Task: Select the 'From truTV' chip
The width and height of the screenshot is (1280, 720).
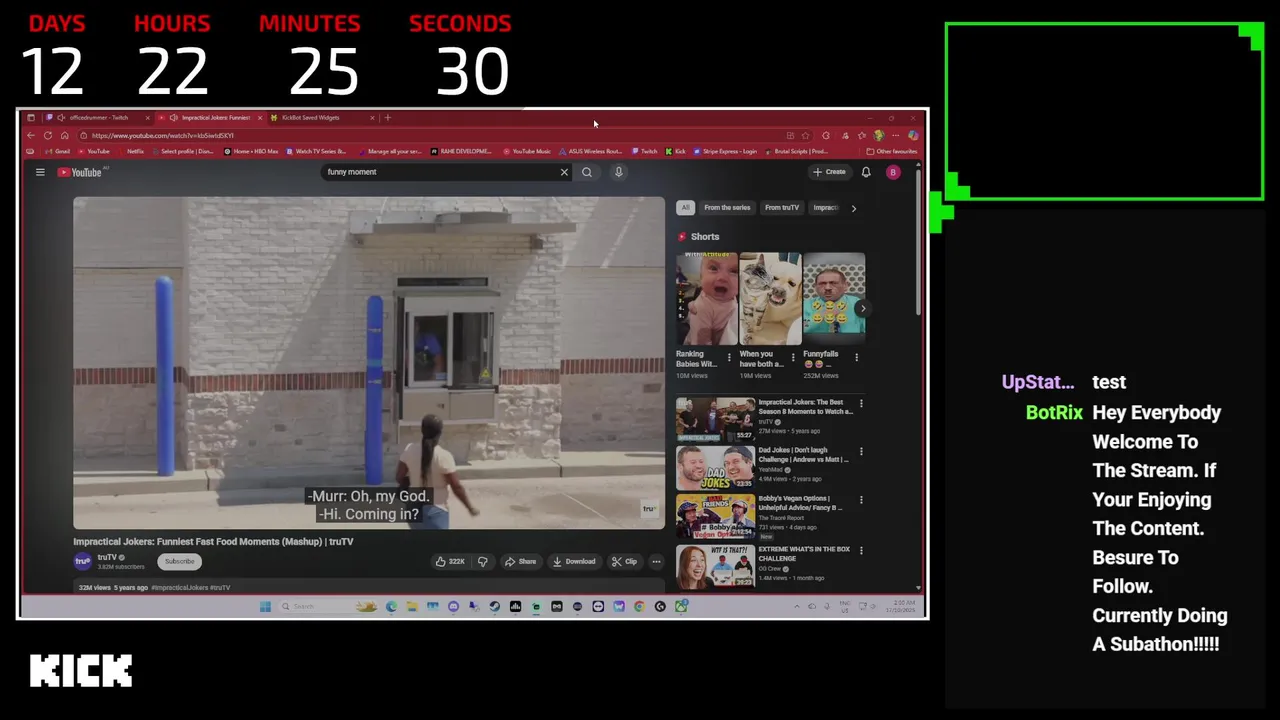Action: (x=782, y=208)
